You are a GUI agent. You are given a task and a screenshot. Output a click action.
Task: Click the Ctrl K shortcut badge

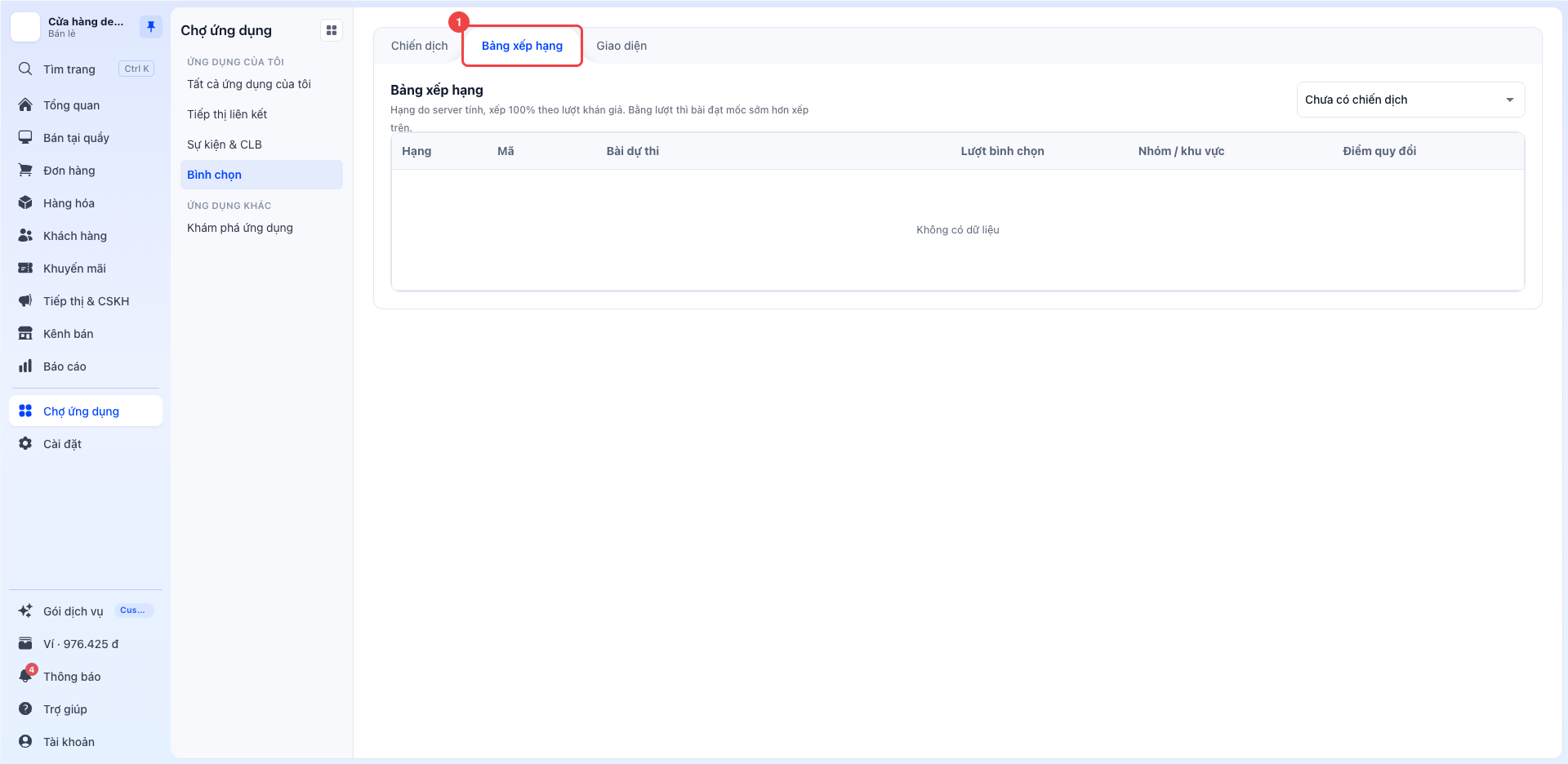tap(136, 69)
